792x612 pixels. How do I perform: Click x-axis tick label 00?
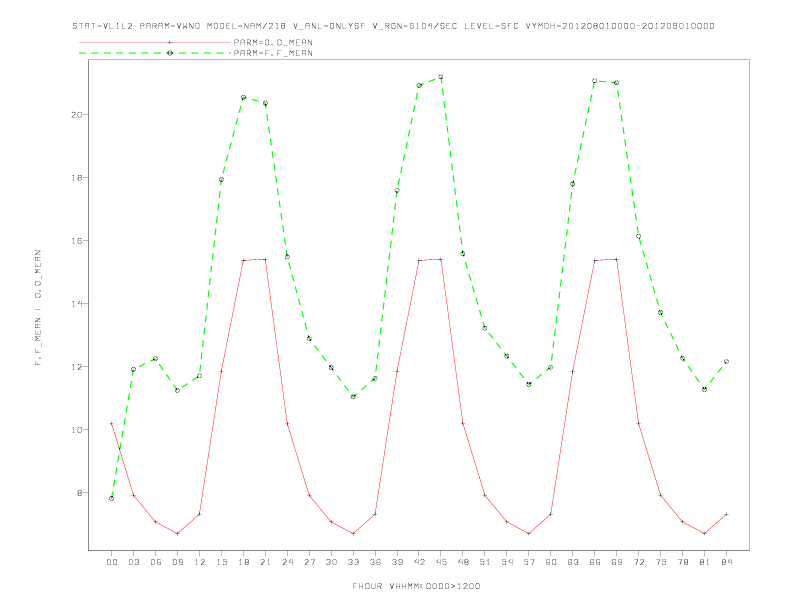112,562
